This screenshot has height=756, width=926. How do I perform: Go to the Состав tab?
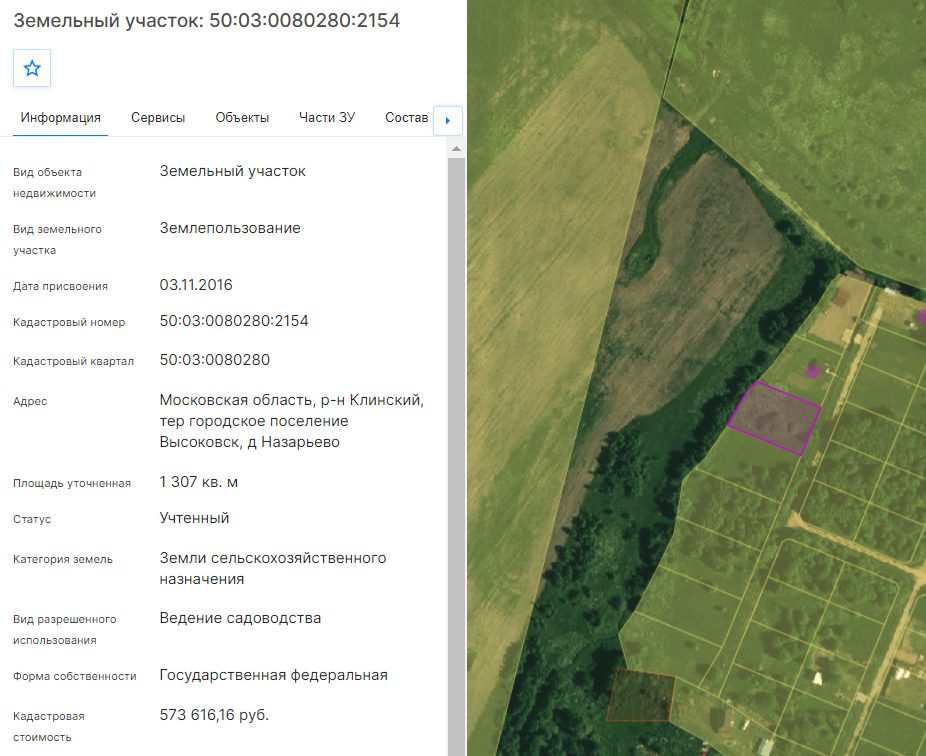point(406,118)
